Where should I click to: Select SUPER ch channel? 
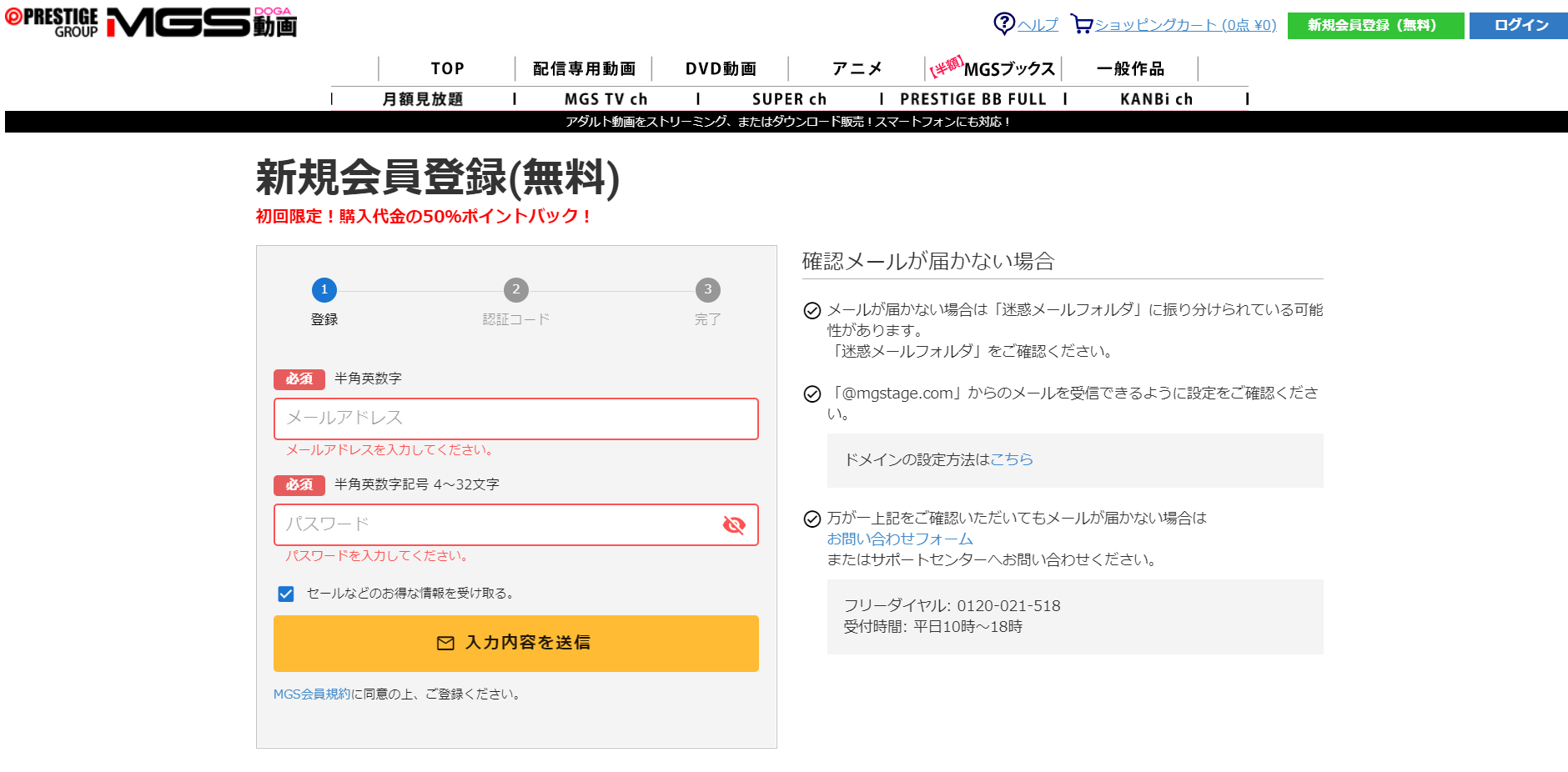(790, 99)
